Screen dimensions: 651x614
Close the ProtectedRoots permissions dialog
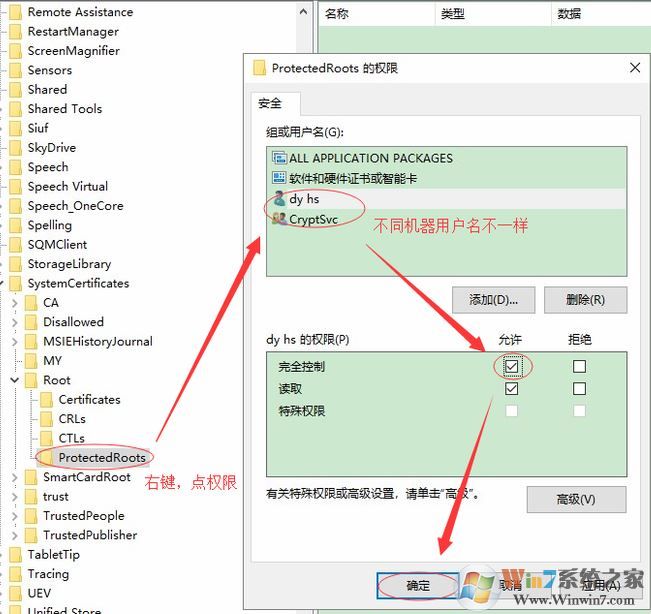click(635, 68)
